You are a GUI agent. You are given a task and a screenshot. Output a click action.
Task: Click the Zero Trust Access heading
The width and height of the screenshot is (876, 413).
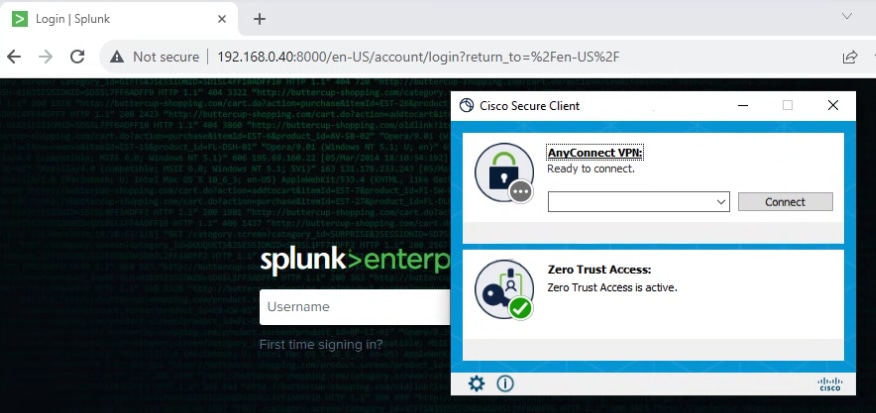(599, 270)
